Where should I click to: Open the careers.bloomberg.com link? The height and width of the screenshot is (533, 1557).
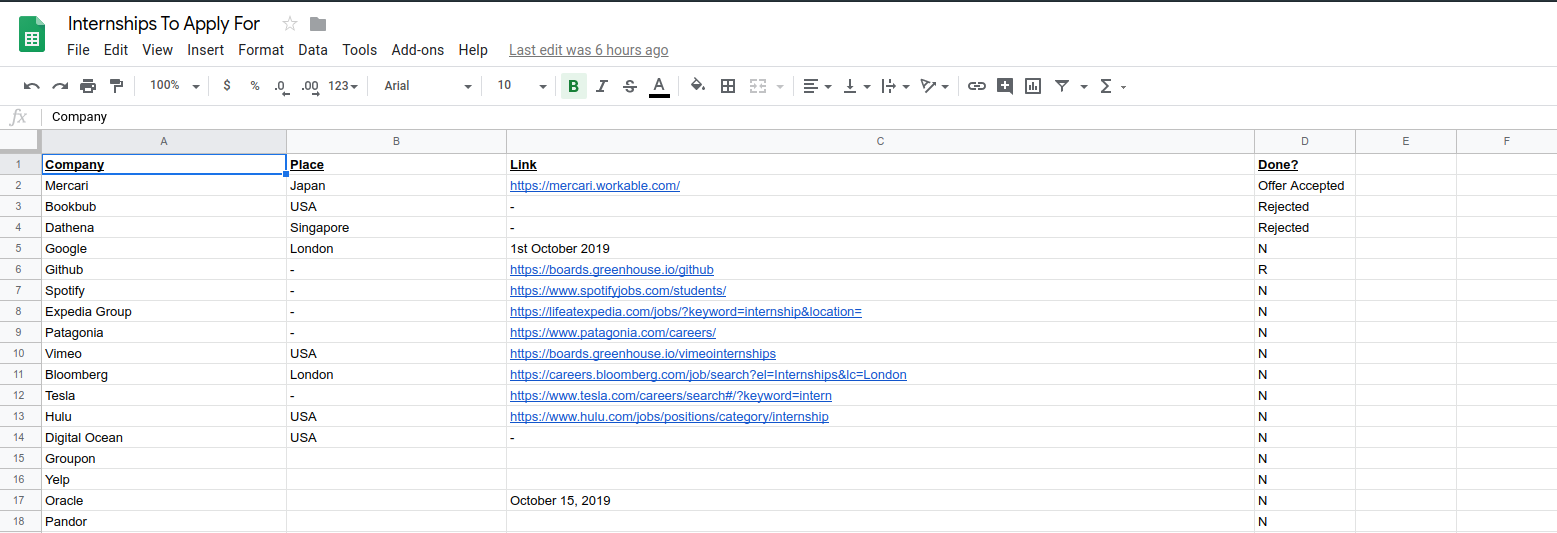click(708, 375)
